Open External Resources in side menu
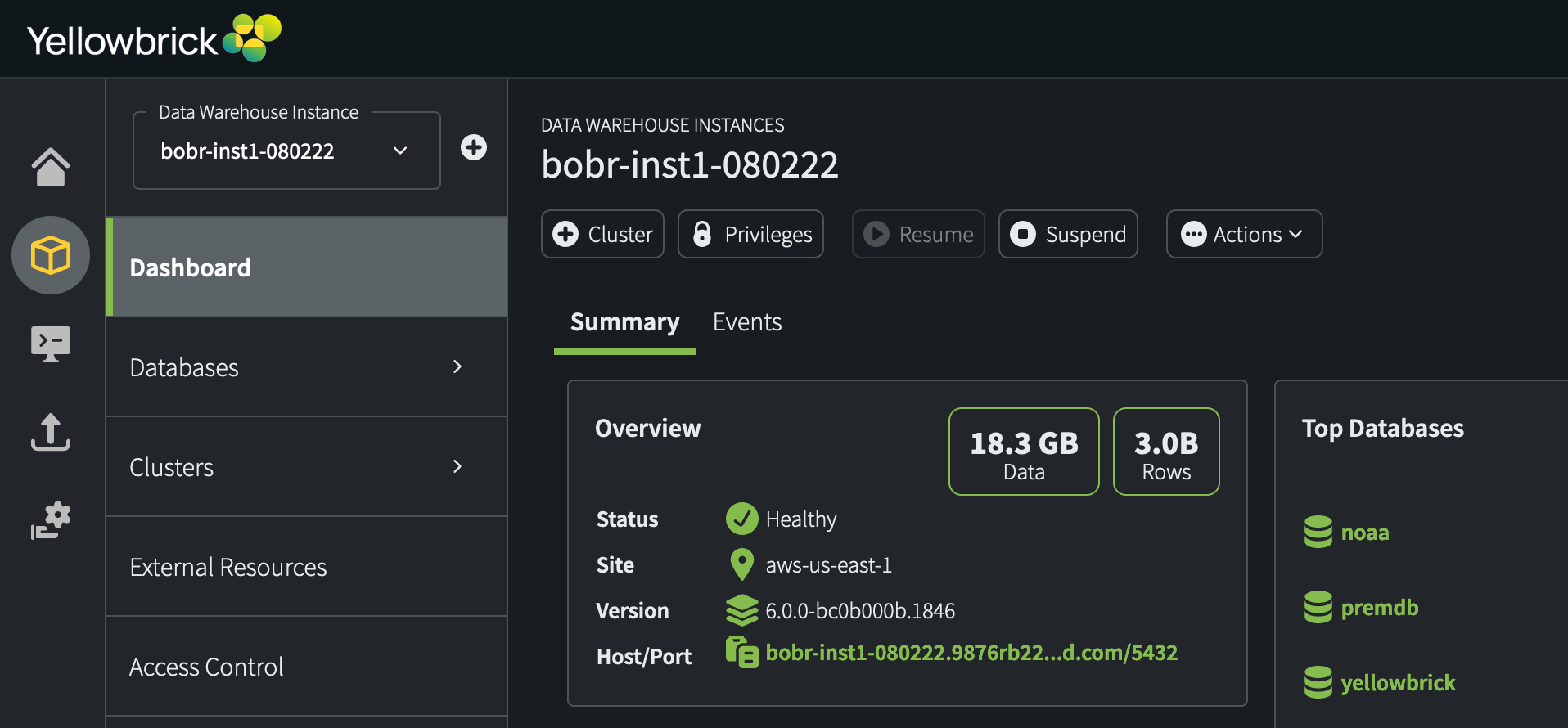Viewport: 1568px width, 728px height. 228,567
